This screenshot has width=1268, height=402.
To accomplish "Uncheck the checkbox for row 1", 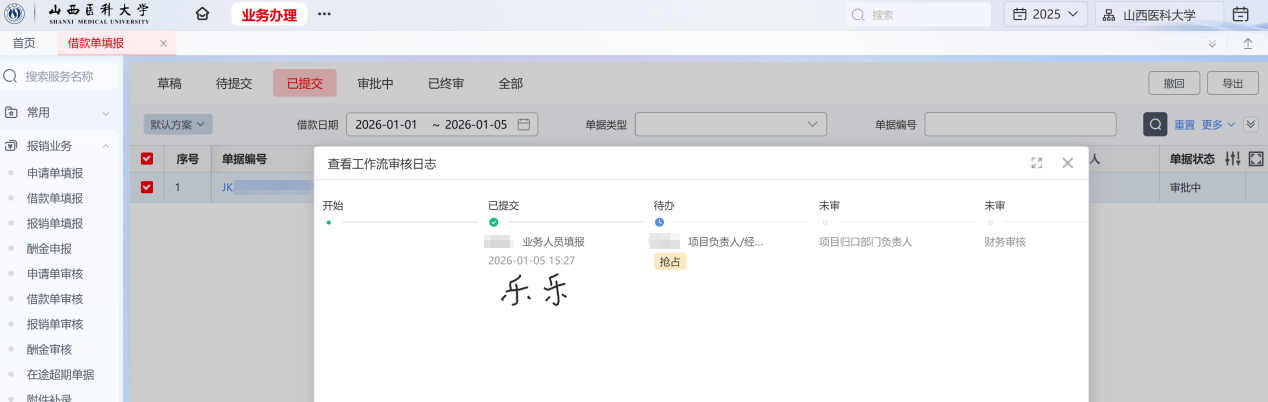I will (x=147, y=187).
